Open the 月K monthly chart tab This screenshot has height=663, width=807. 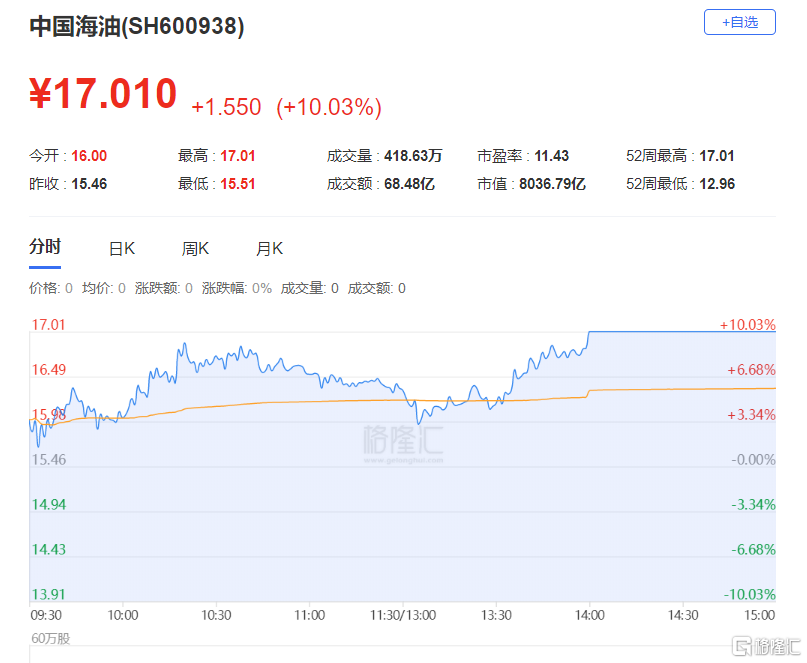[269, 249]
